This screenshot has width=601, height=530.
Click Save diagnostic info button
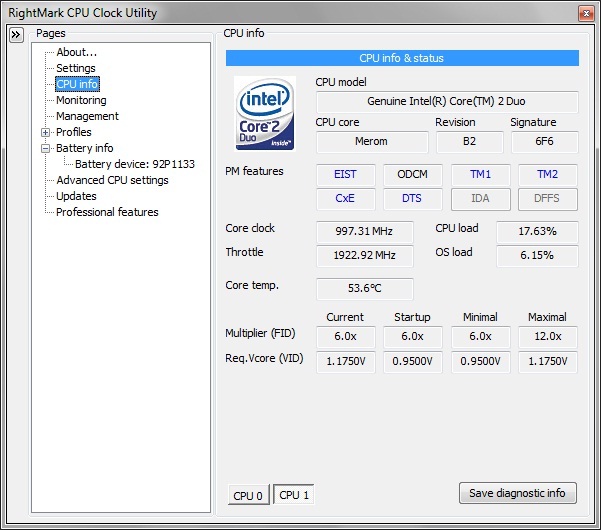pos(517,493)
